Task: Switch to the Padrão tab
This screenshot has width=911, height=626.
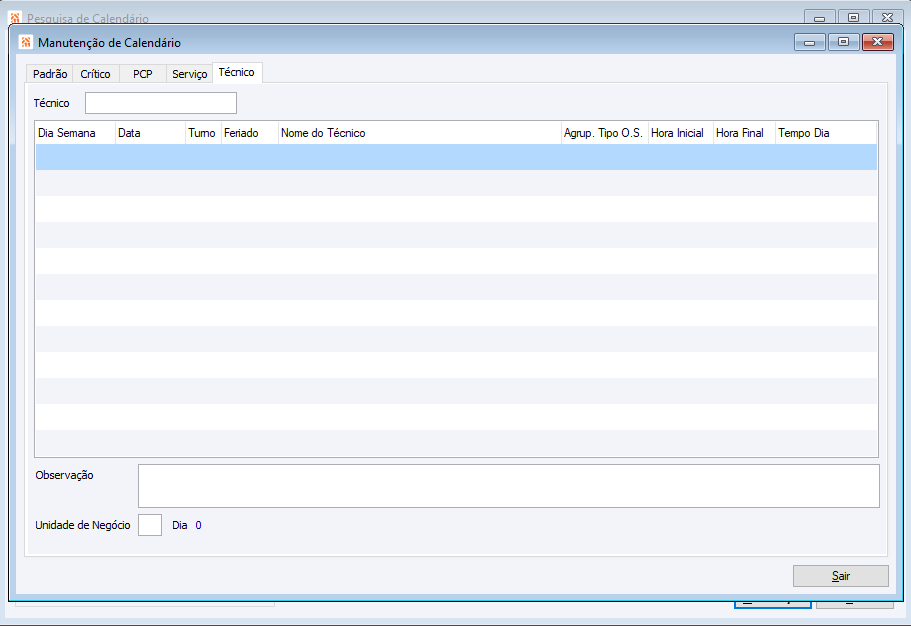Action: coord(50,74)
